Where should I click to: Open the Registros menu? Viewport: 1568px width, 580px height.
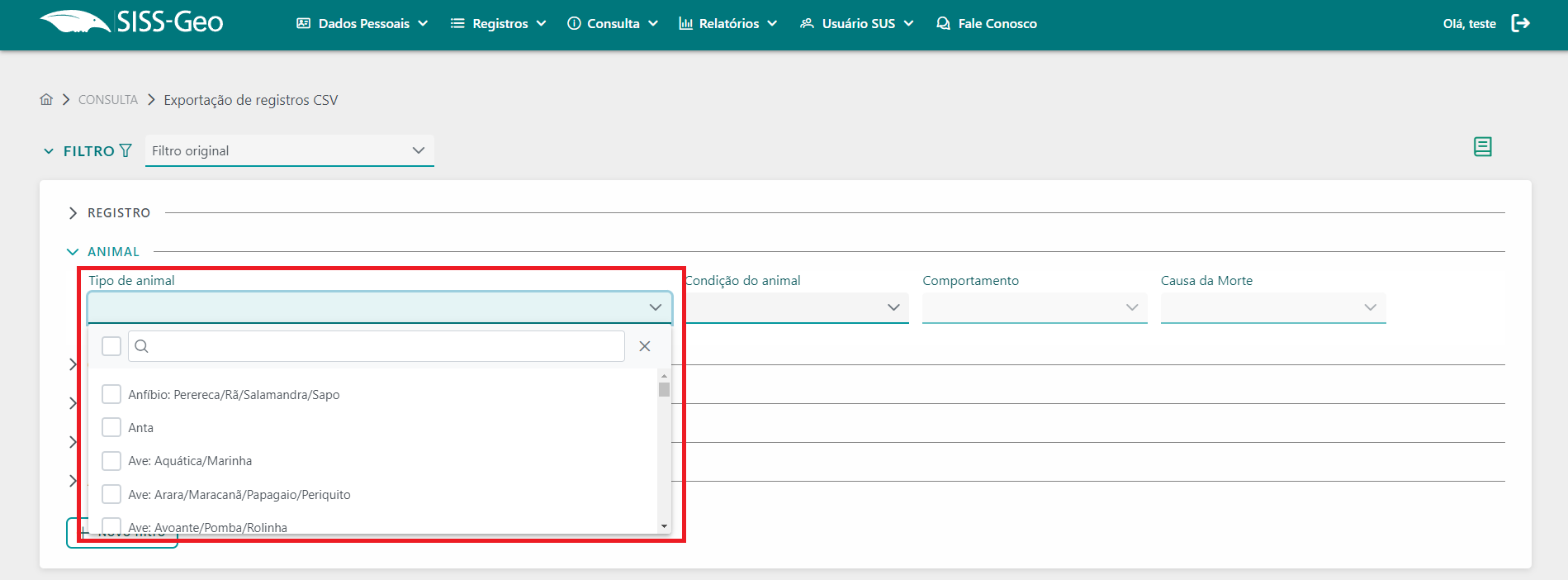(499, 23)
